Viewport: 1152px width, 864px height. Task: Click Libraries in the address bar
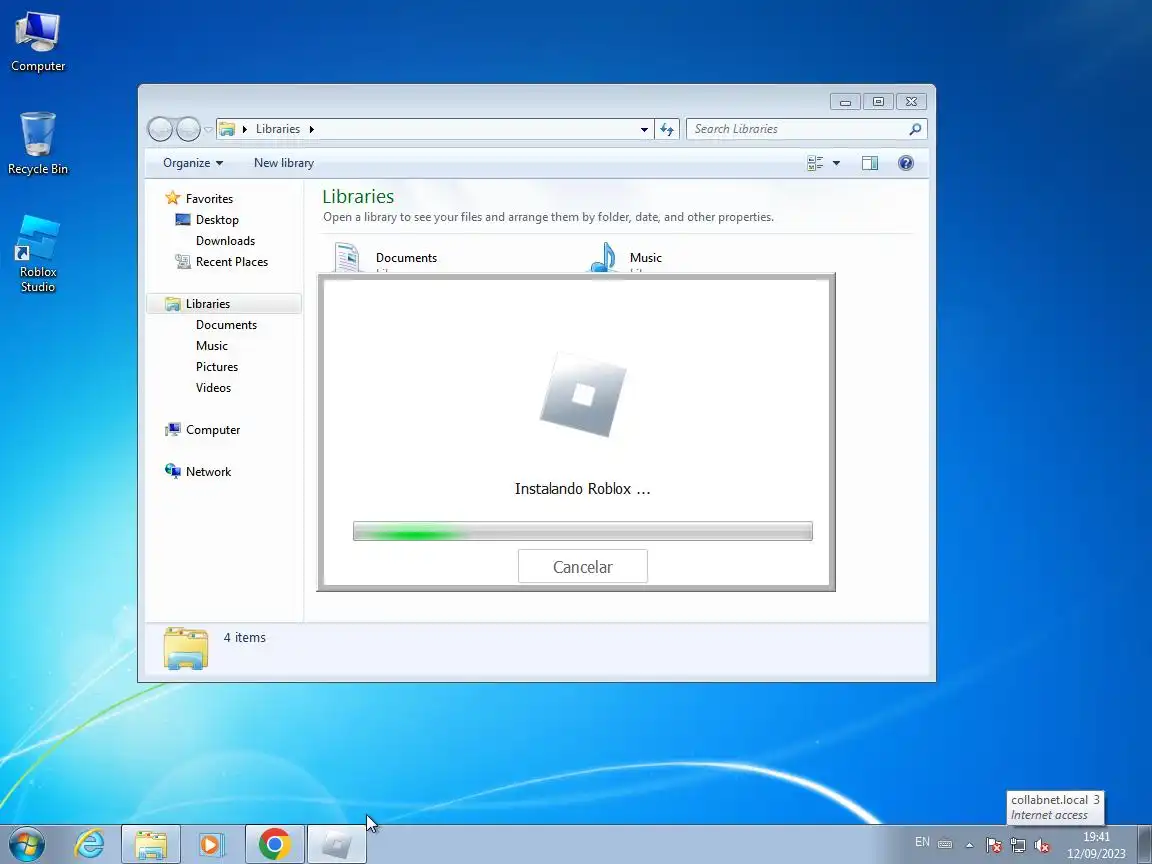pos(278,129)
